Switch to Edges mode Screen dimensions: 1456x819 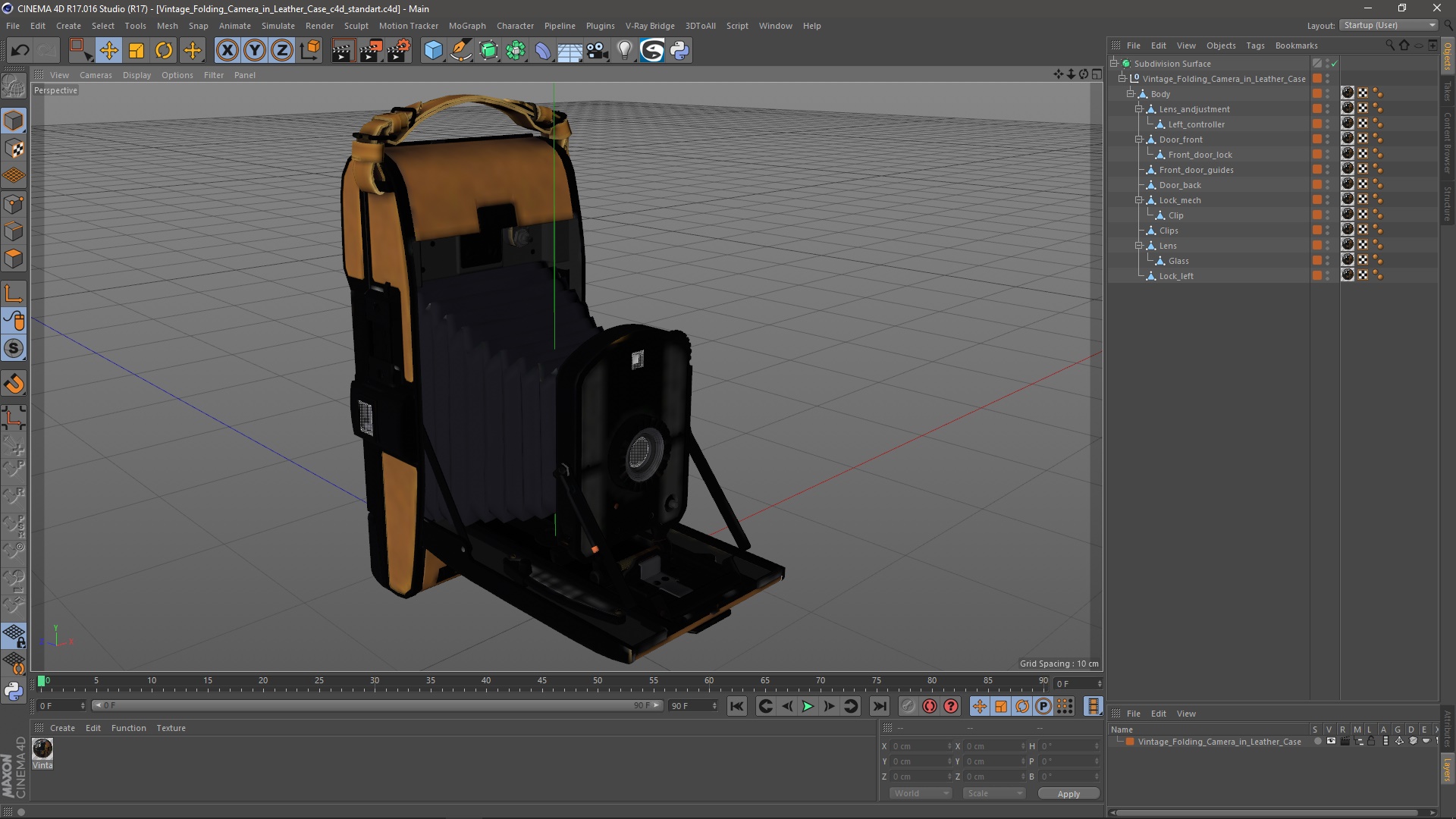coord(14,231)
